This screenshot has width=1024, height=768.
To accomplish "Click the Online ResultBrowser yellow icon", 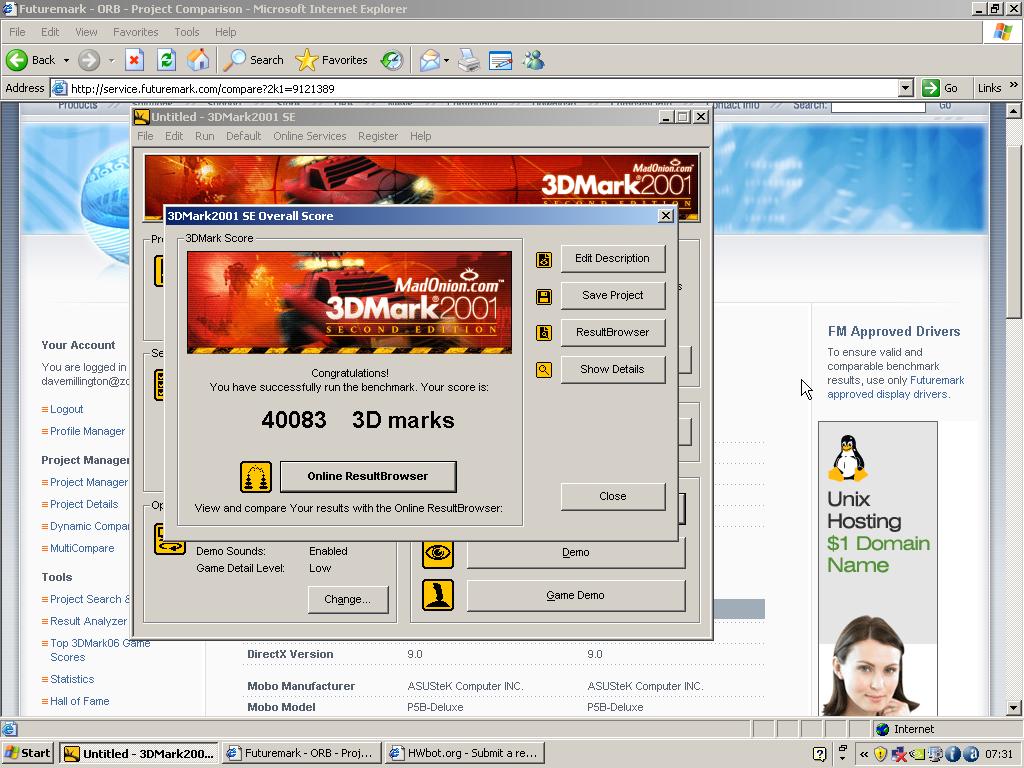I will click(255, 477).
